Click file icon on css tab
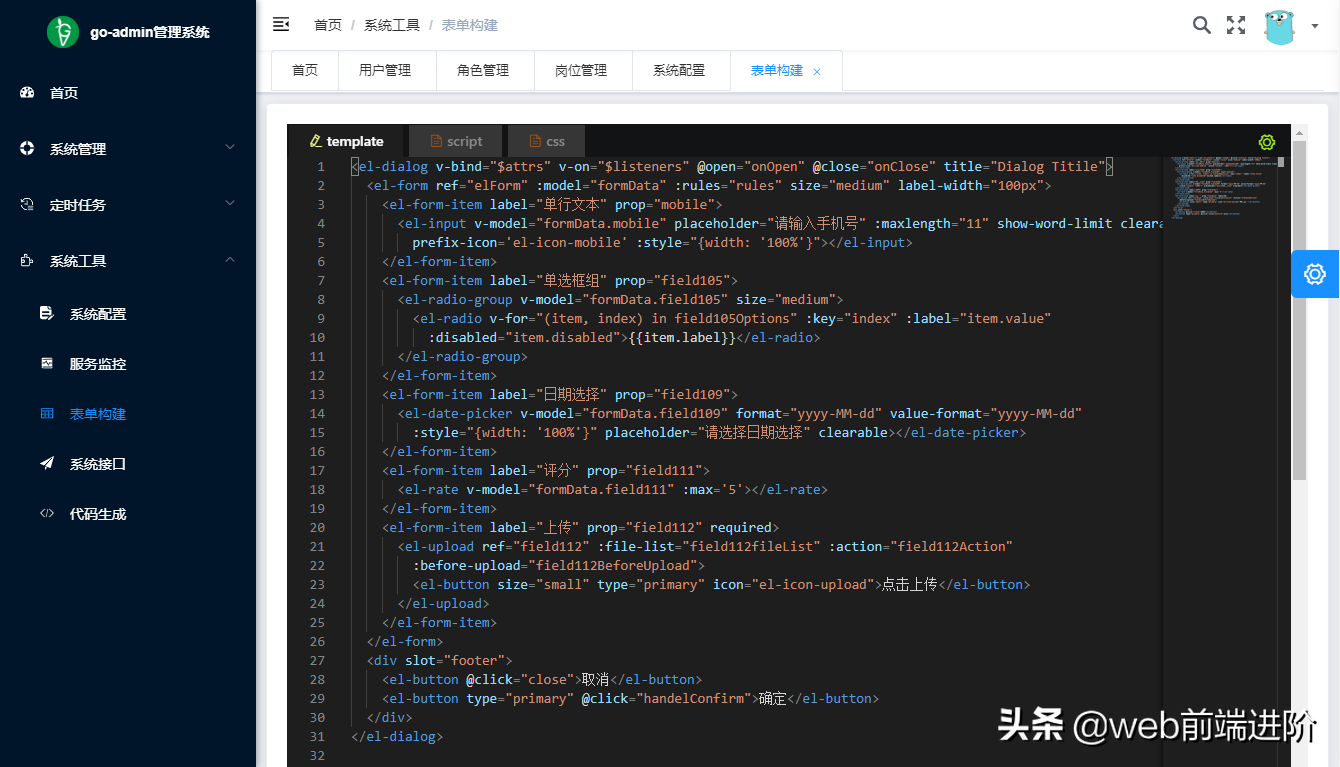Image resolution: width=1340 pixels, height=767 pixels. pos(535,141)
